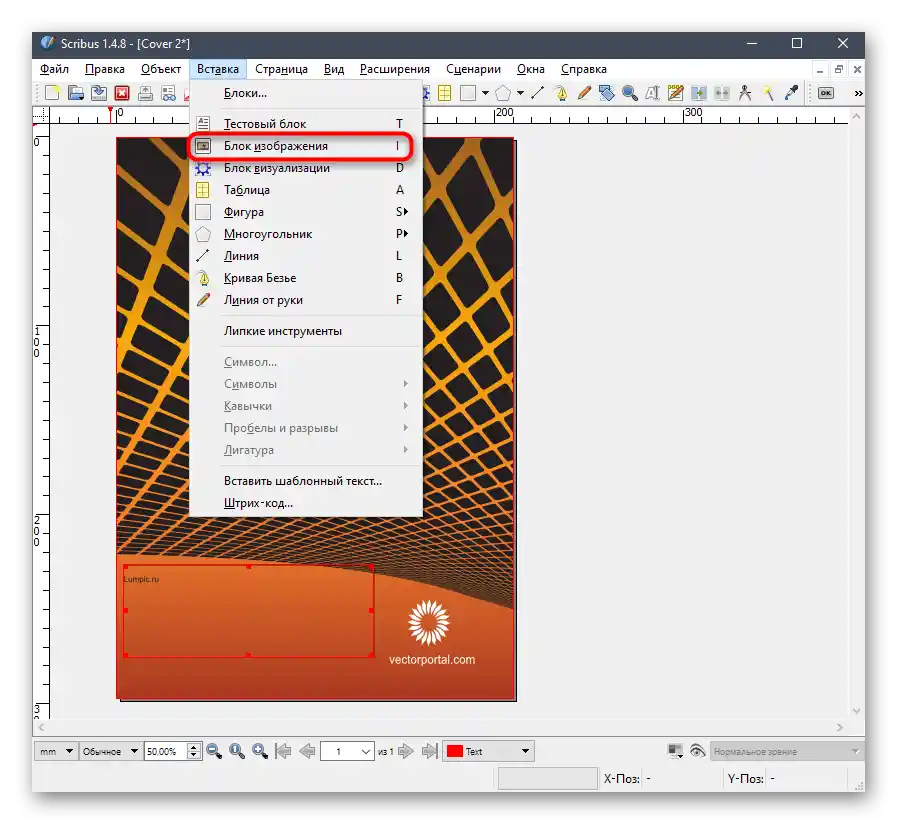
Task: Open the Страница menu
Action: [x=281, y=69]
